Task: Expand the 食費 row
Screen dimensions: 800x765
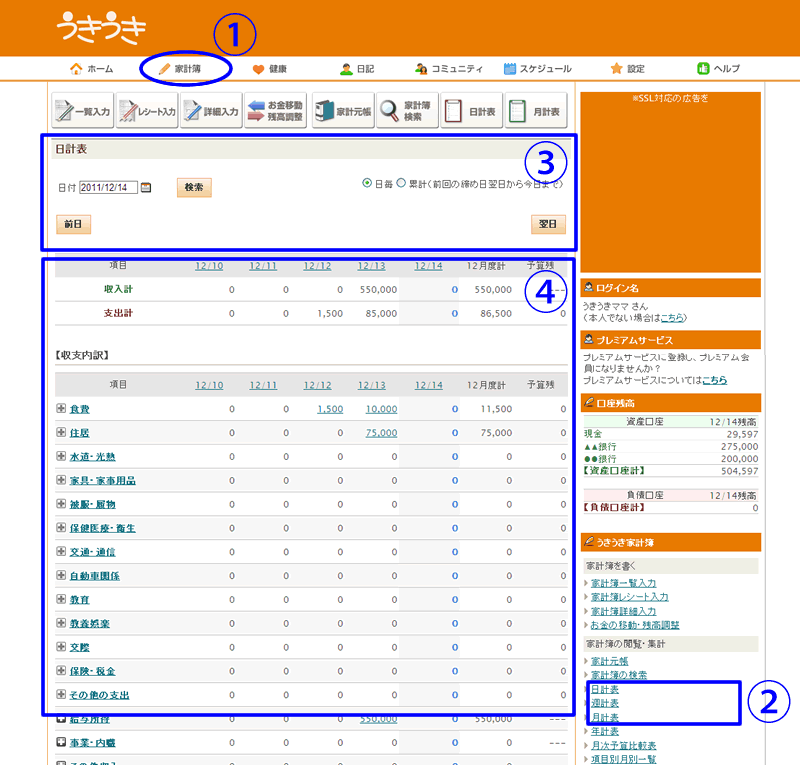Action: coord(61,408)
